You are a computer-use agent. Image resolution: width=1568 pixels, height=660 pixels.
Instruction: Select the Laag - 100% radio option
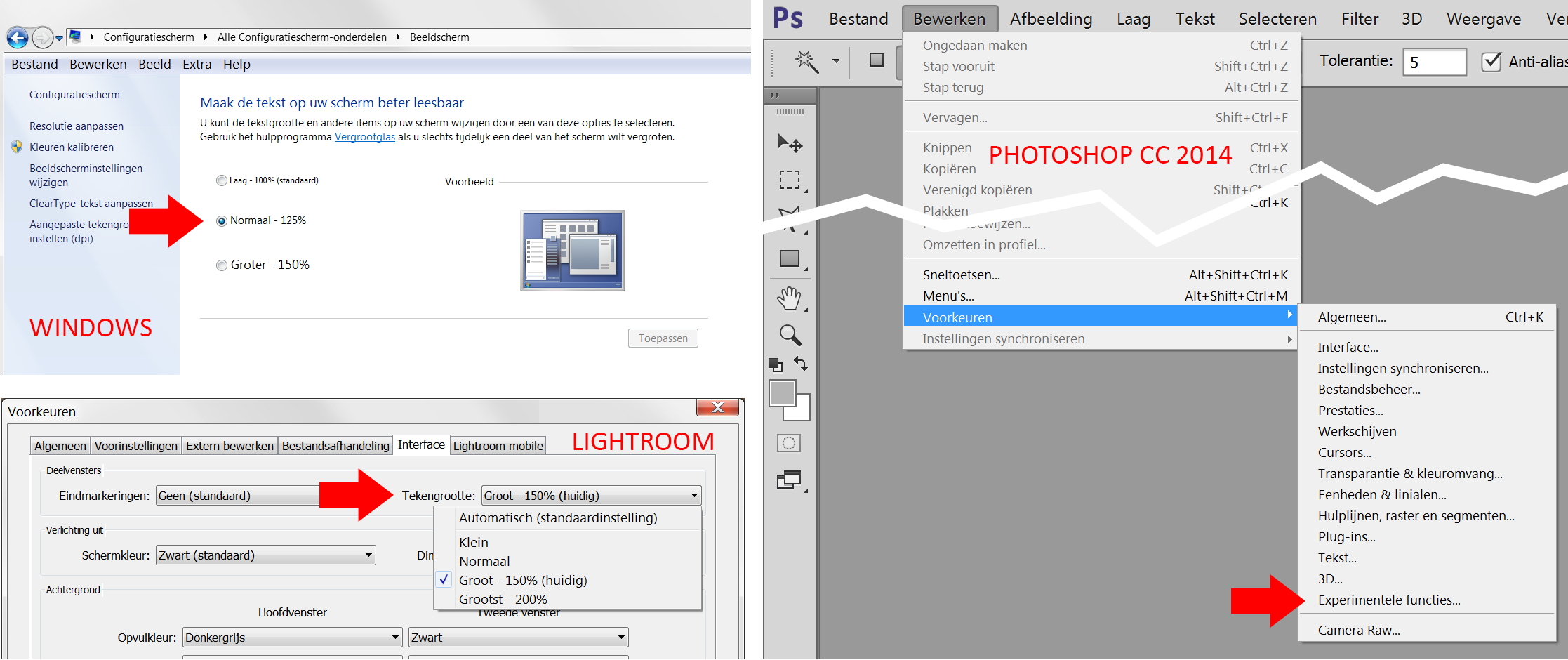(222, 180)
